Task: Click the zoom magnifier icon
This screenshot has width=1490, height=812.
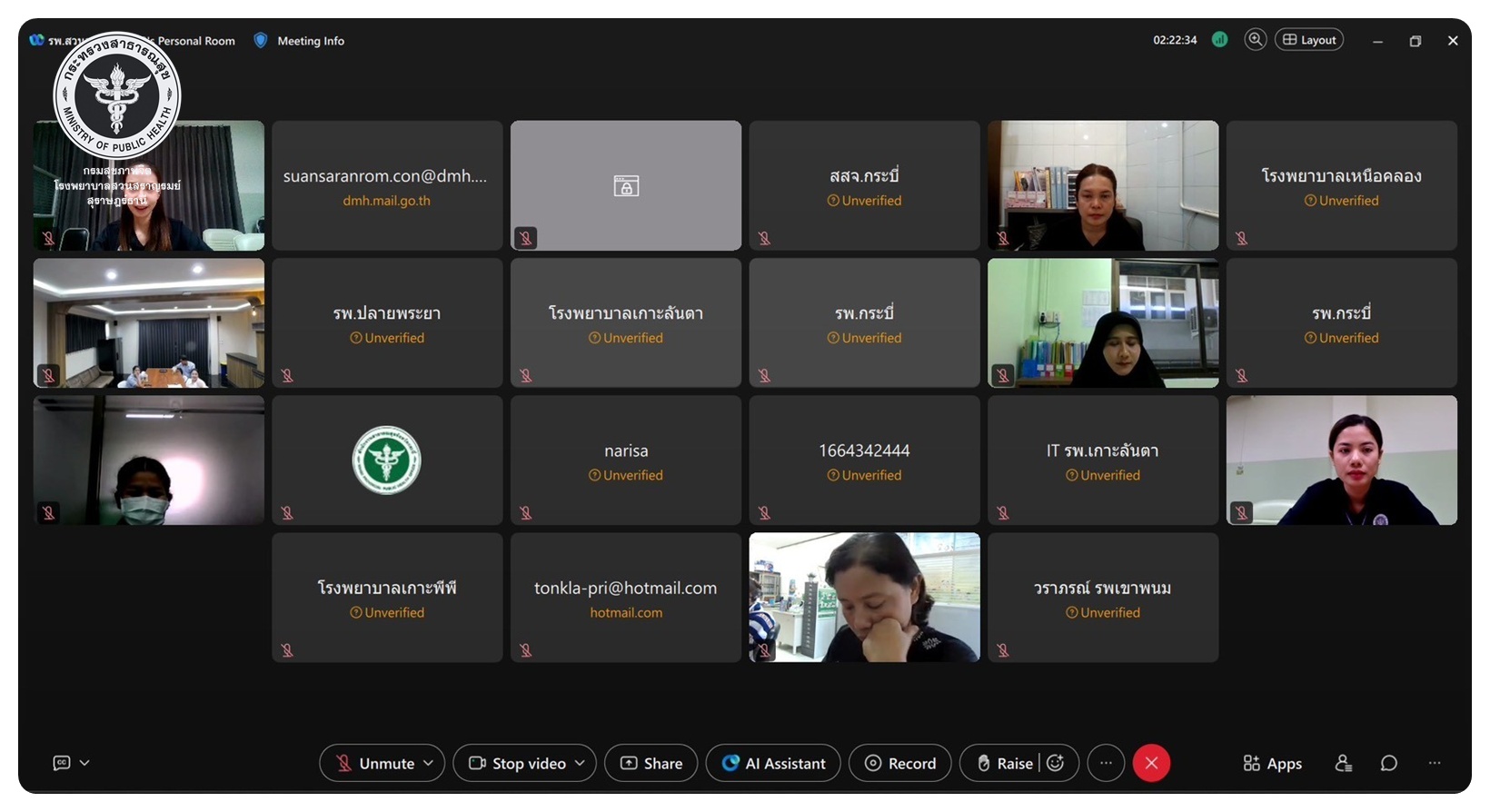Action: (x=1255, y=40)
